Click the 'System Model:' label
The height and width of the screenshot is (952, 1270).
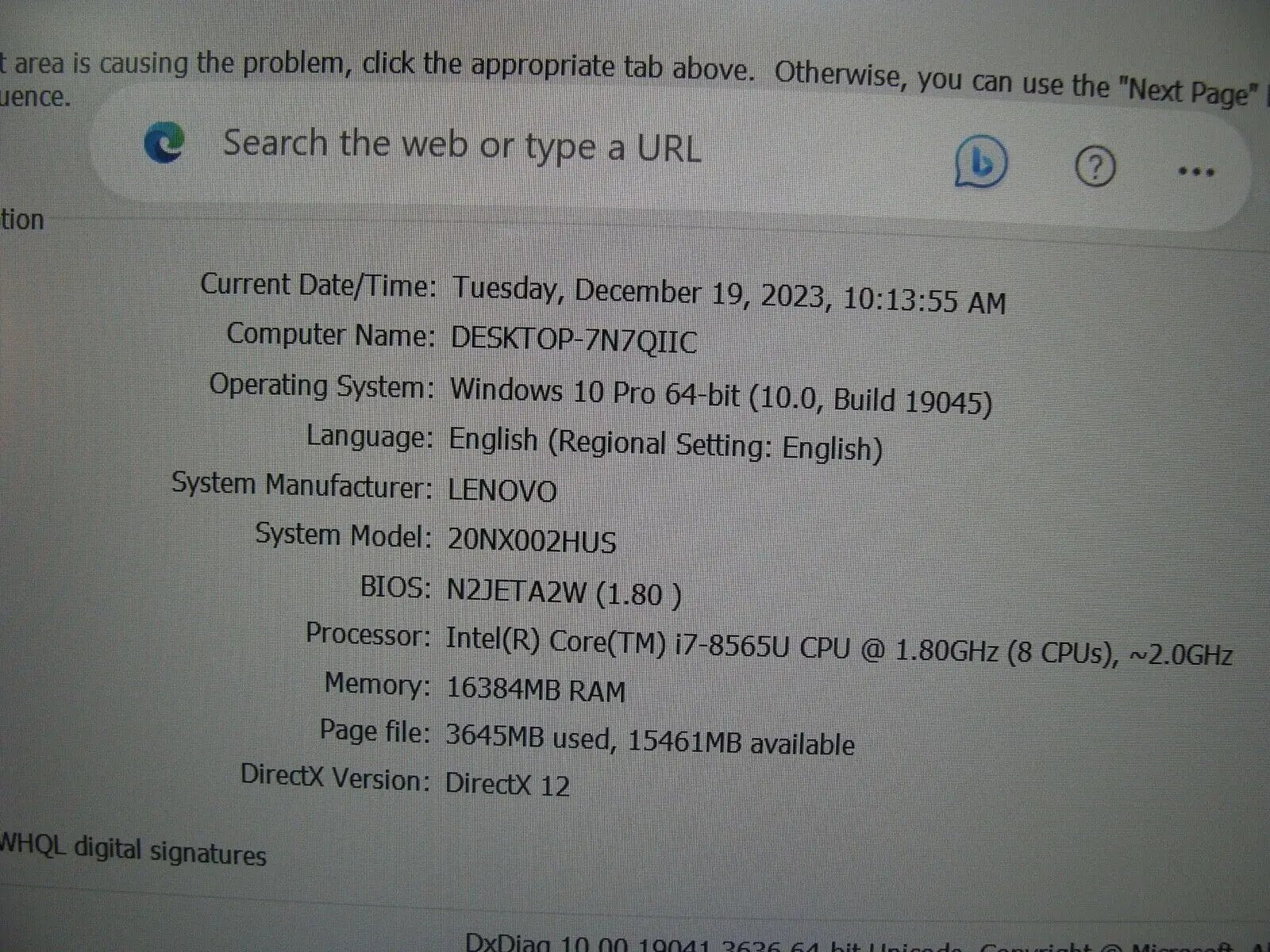click(x=343, y=534)
